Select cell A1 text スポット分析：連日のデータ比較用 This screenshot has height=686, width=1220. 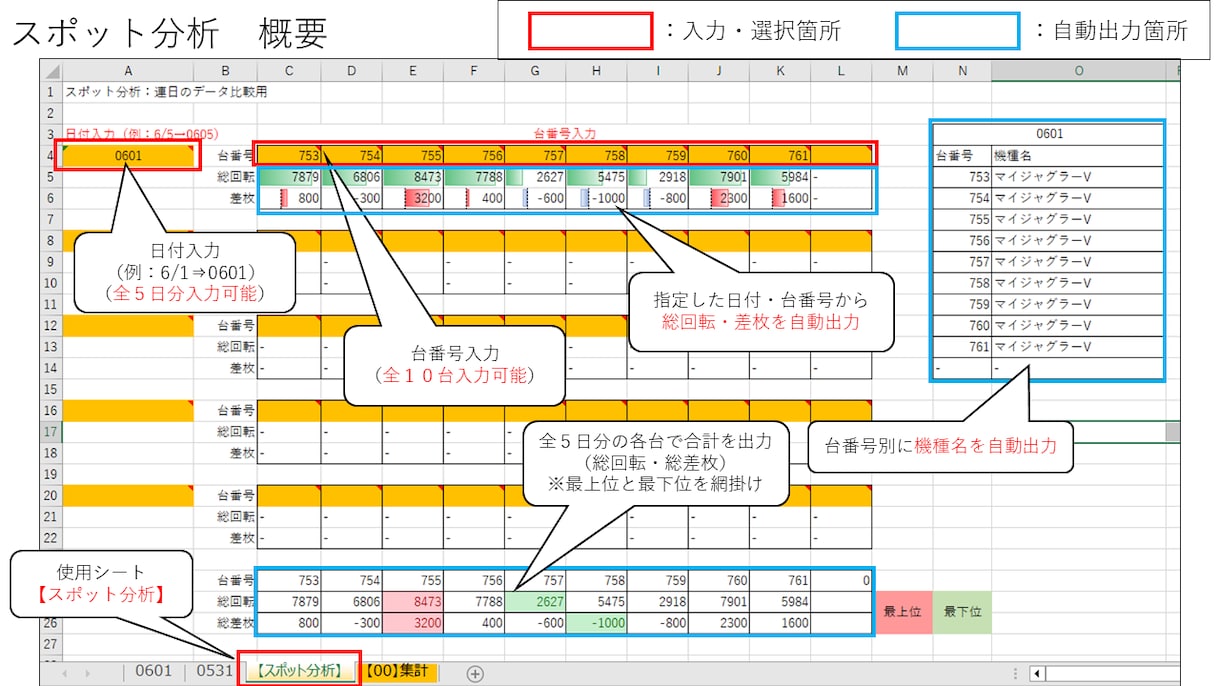pyautogui.click(x=166, y=92)
